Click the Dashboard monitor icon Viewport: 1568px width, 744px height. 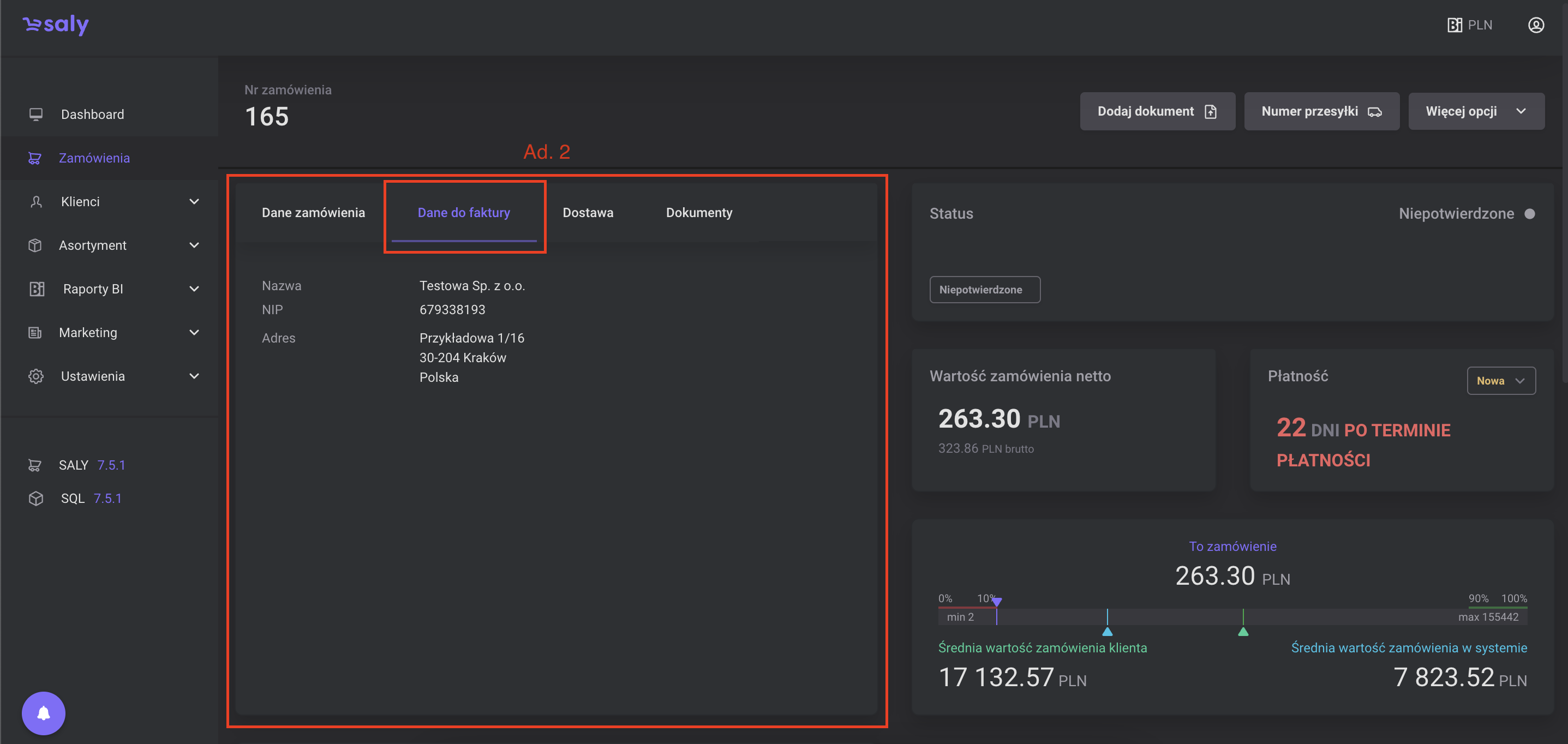(36, 115)
